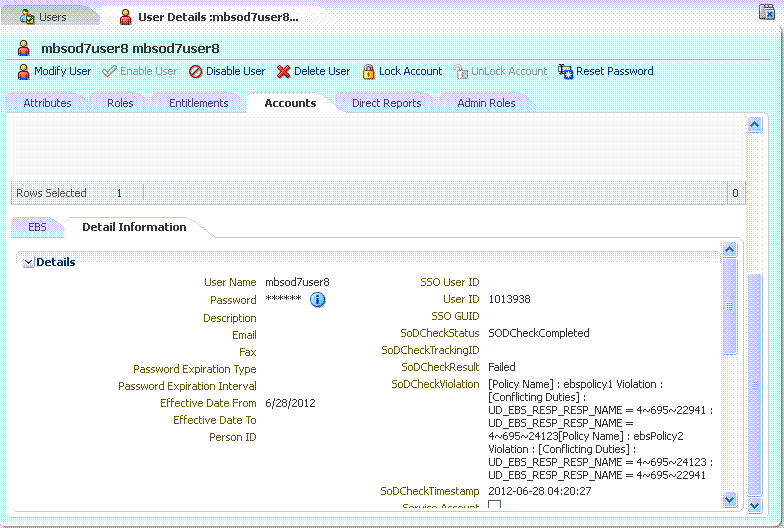Switch to the Entitlements tab
The width and height of the screenshot is (784, 528).
pos(198,103)
